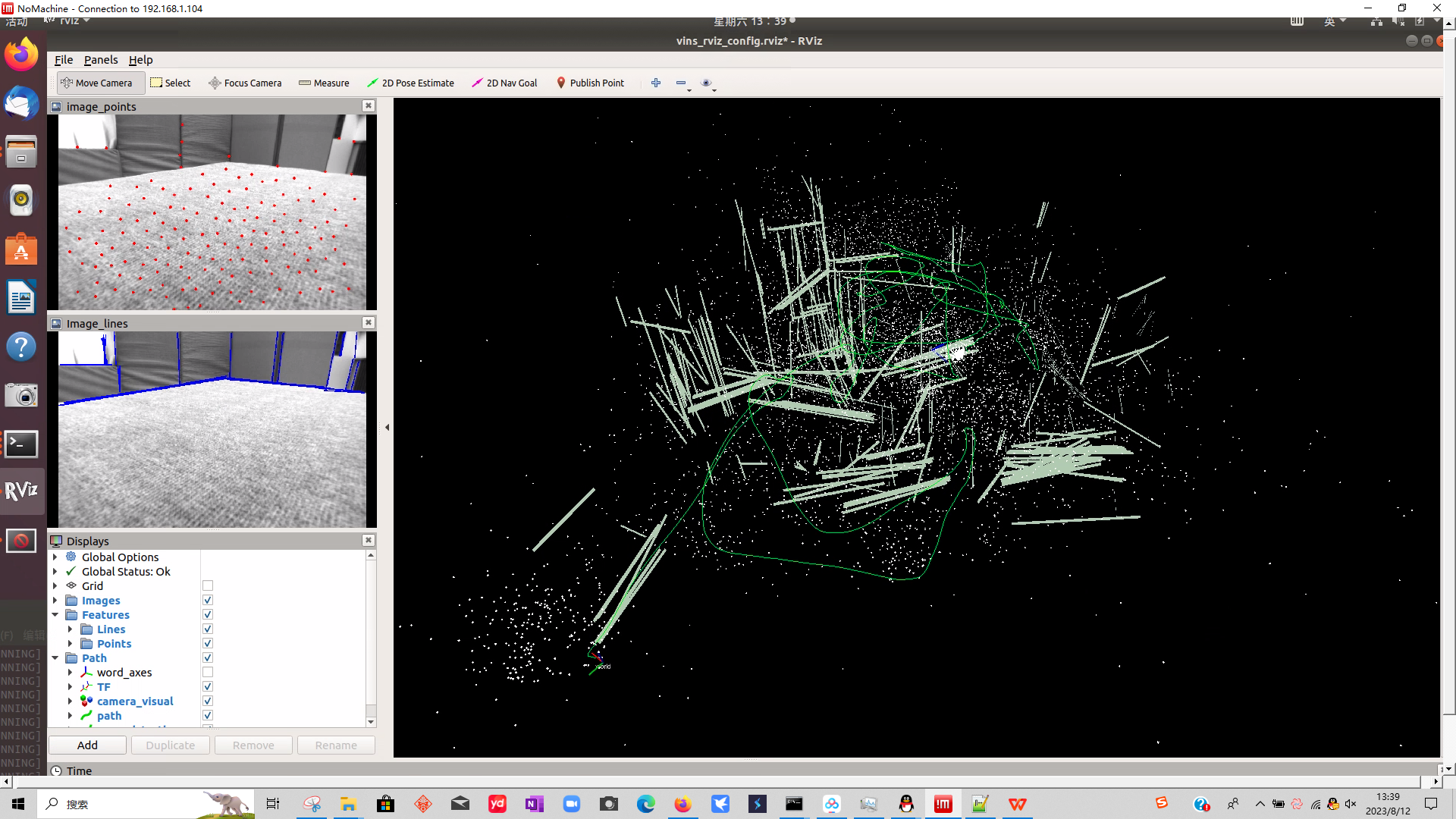Click the Displays panel vertical scrollbar
Image resolution: width=1456 pixels, height=819 pixels.
(371, 637)
